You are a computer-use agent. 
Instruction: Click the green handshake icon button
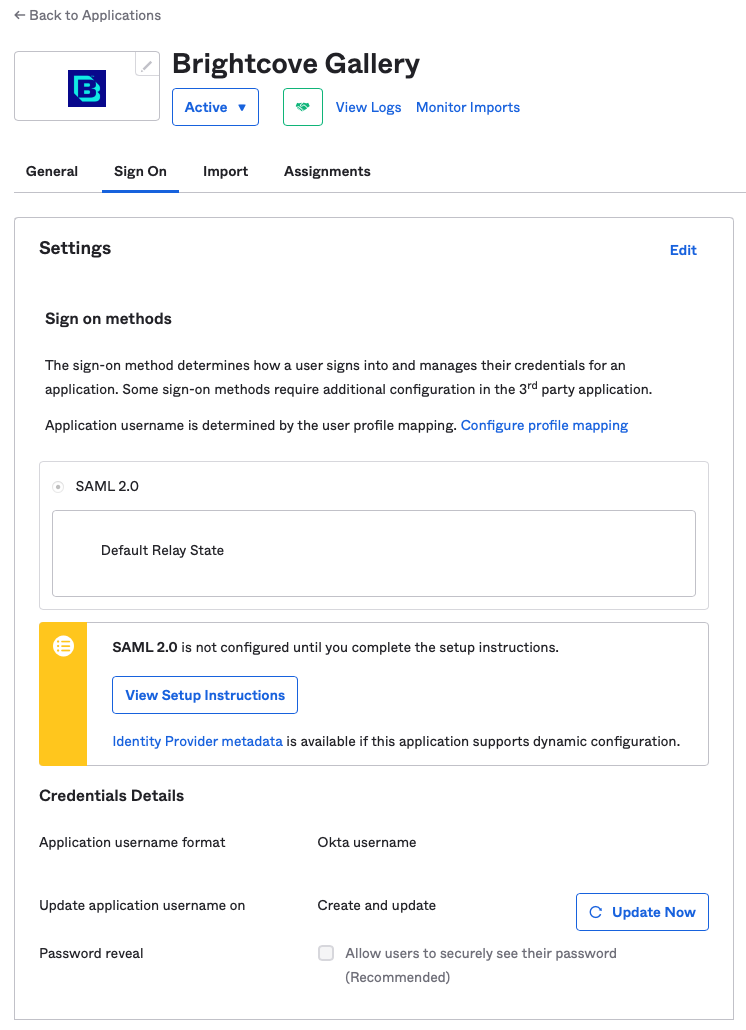coord(303,107)
